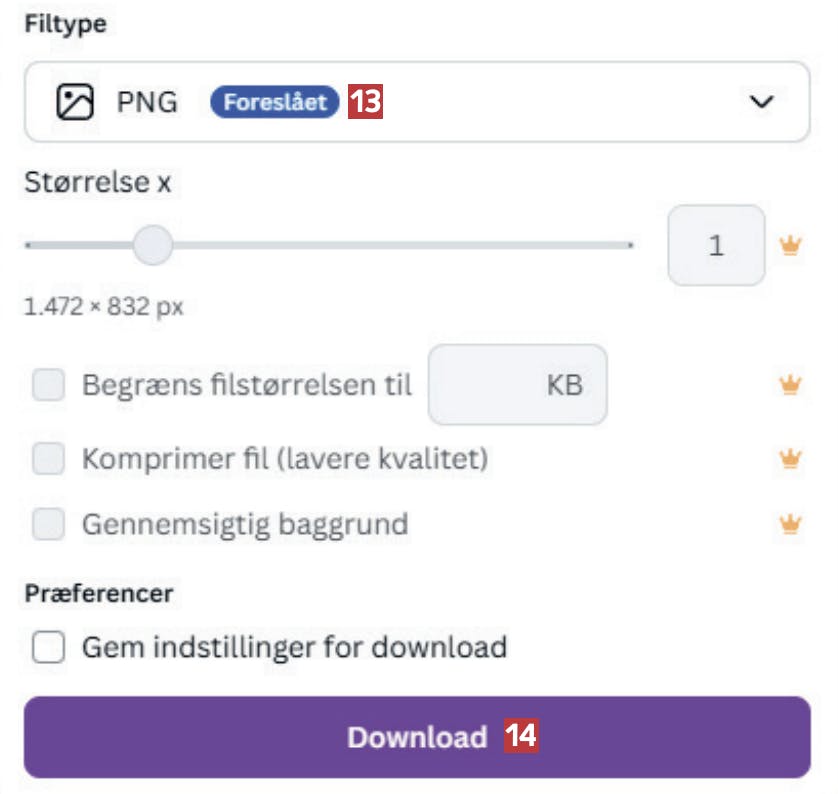
Task: Click the red number 13 marker
Action: (x=366, y=102)
